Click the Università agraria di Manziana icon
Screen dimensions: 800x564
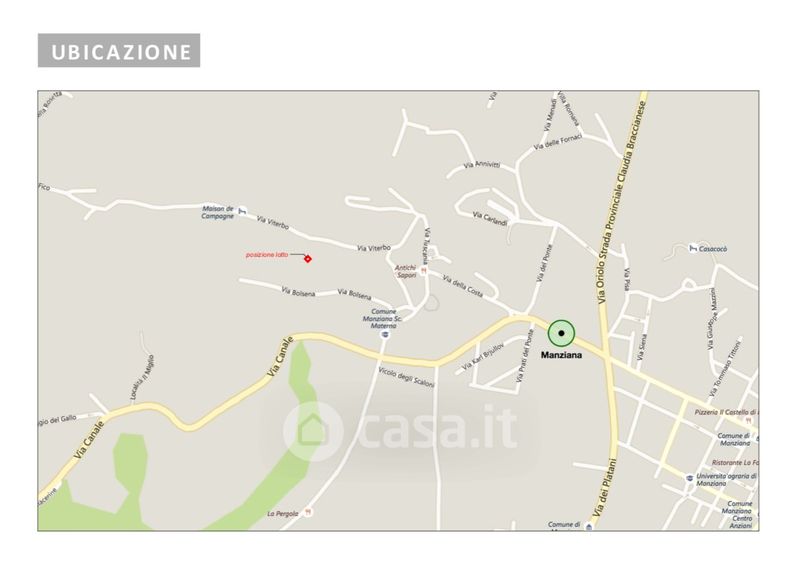689,478
